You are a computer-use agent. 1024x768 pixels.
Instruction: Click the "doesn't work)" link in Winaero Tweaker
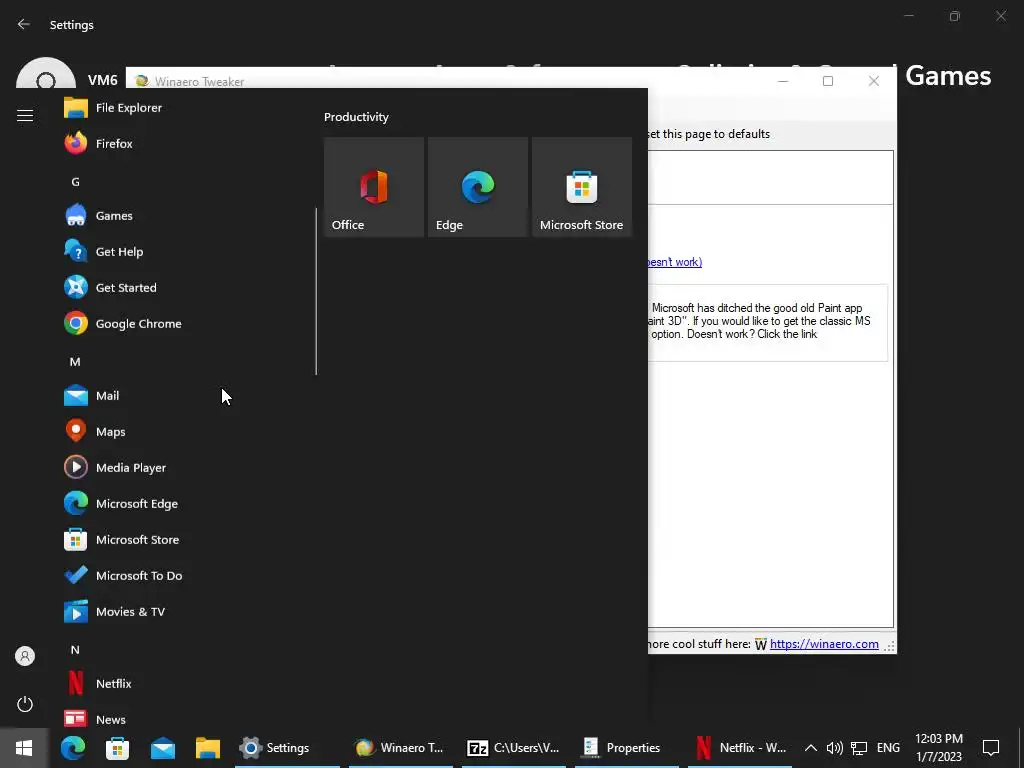(x=675, y=262)
